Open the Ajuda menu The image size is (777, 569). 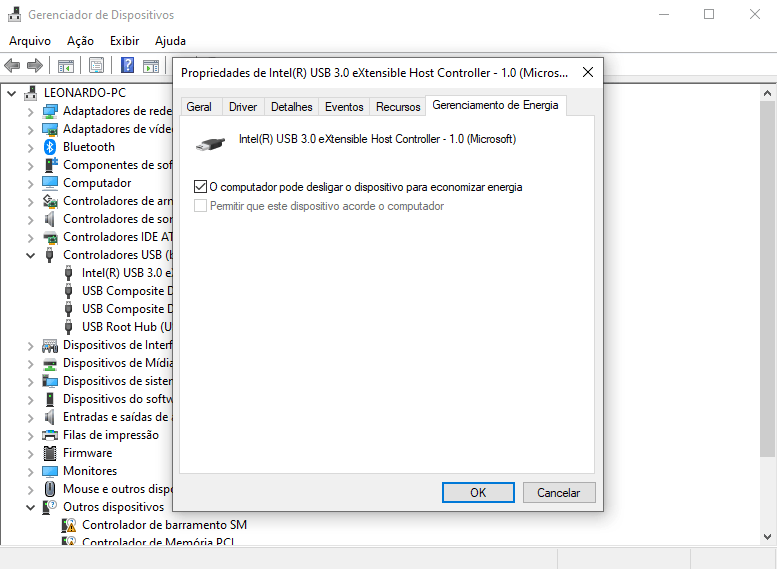[x=170, y=41]
